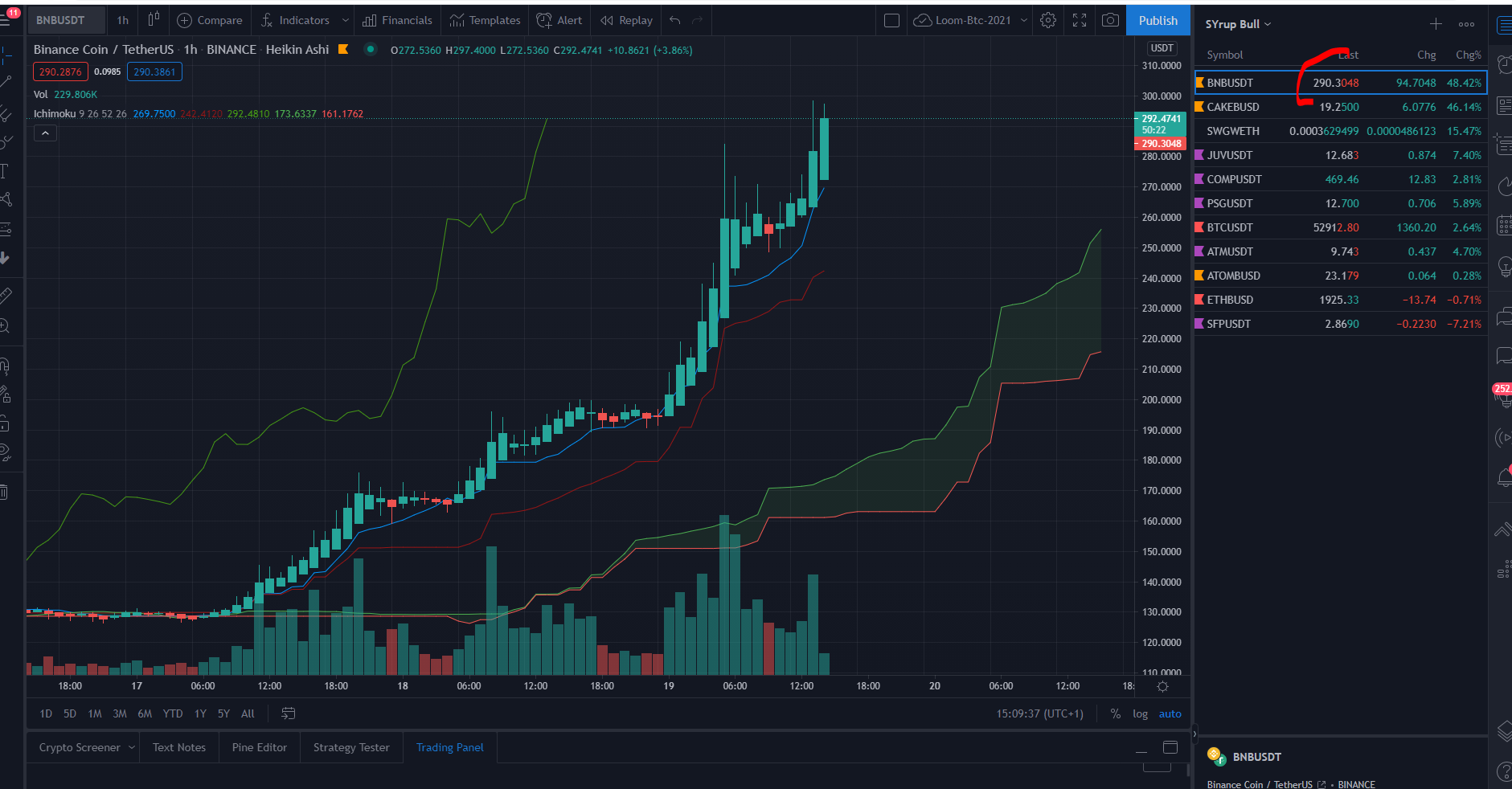Click the 15:09:37 (UTC+1) timezone selector
Screen dimensions: 1512x789
pyautogui.click(x=1039, y=713)
